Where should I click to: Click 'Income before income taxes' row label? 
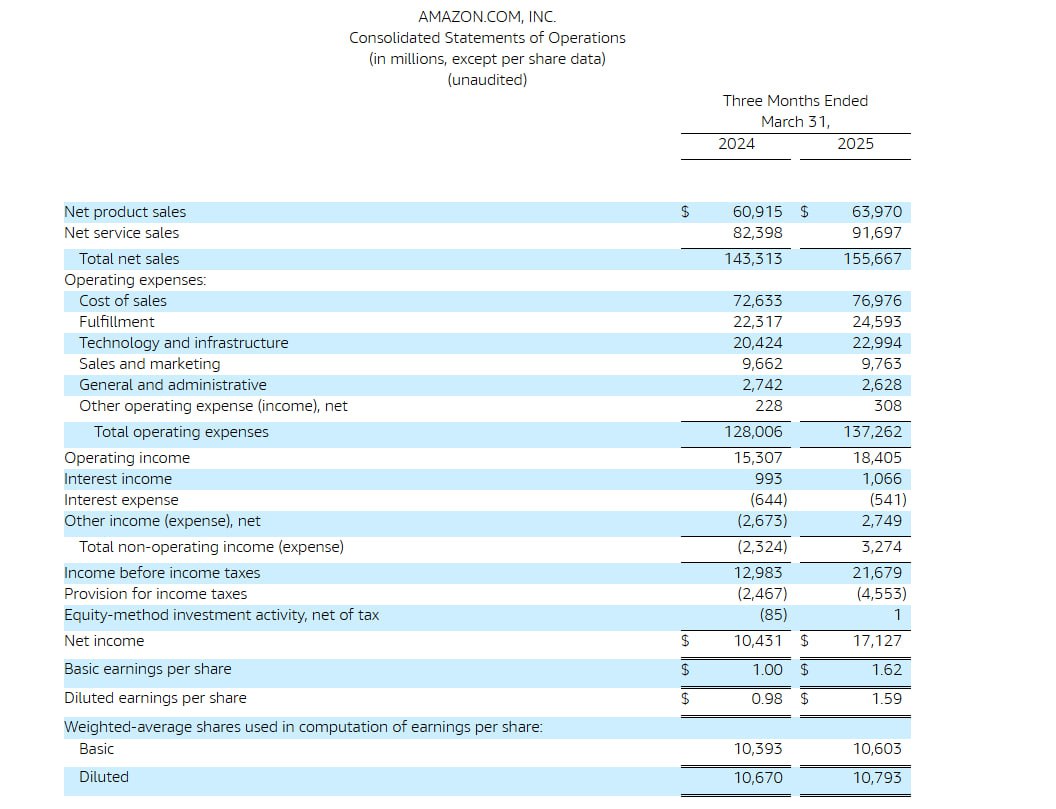click(x=162, y=573)
